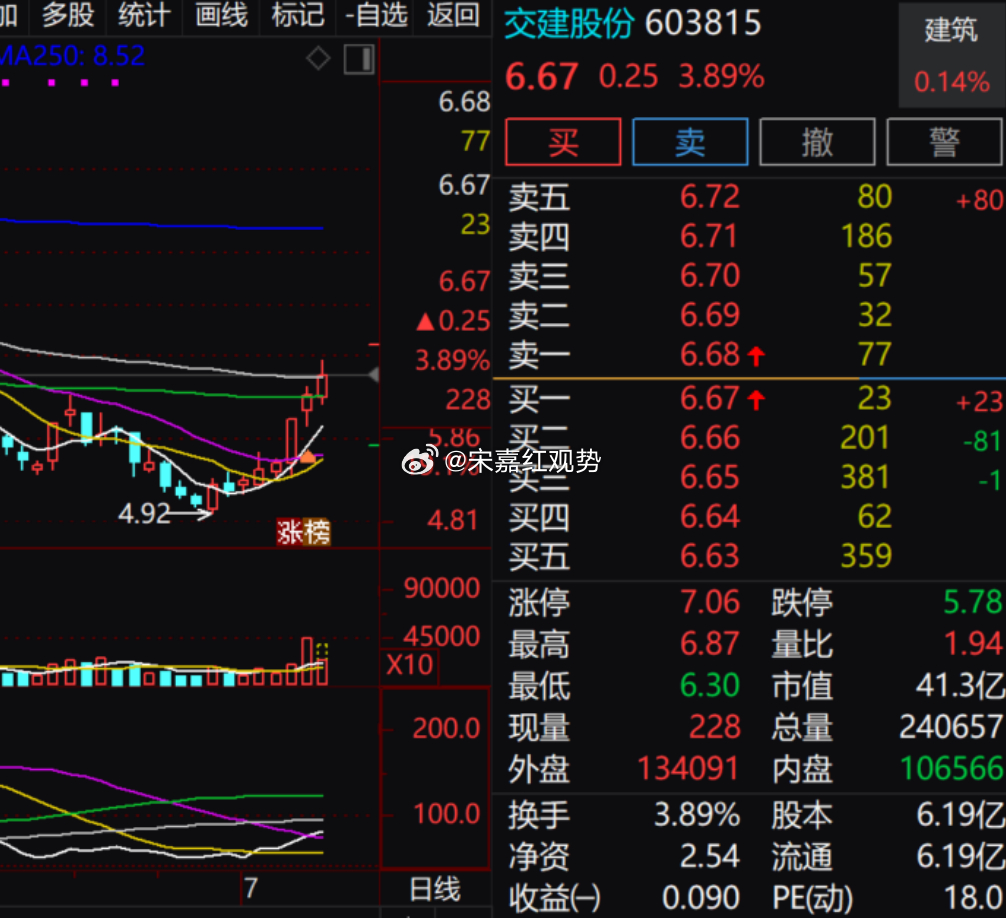
Task: Select the 买四 6.64 order row
Action: (x=749, y=516)
